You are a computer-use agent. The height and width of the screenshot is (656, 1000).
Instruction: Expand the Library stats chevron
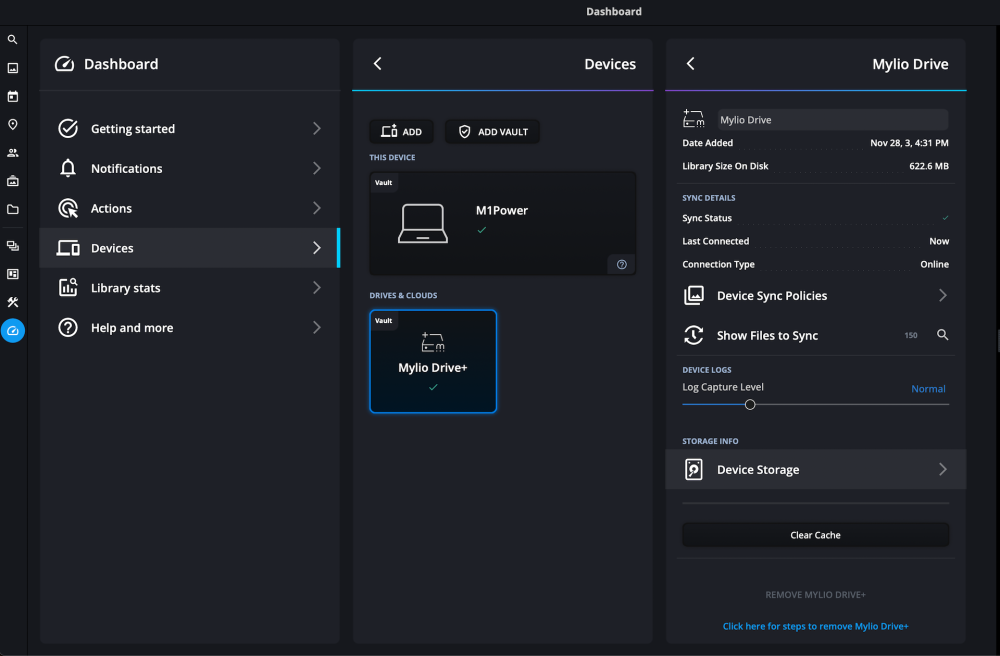coord(317,288)
